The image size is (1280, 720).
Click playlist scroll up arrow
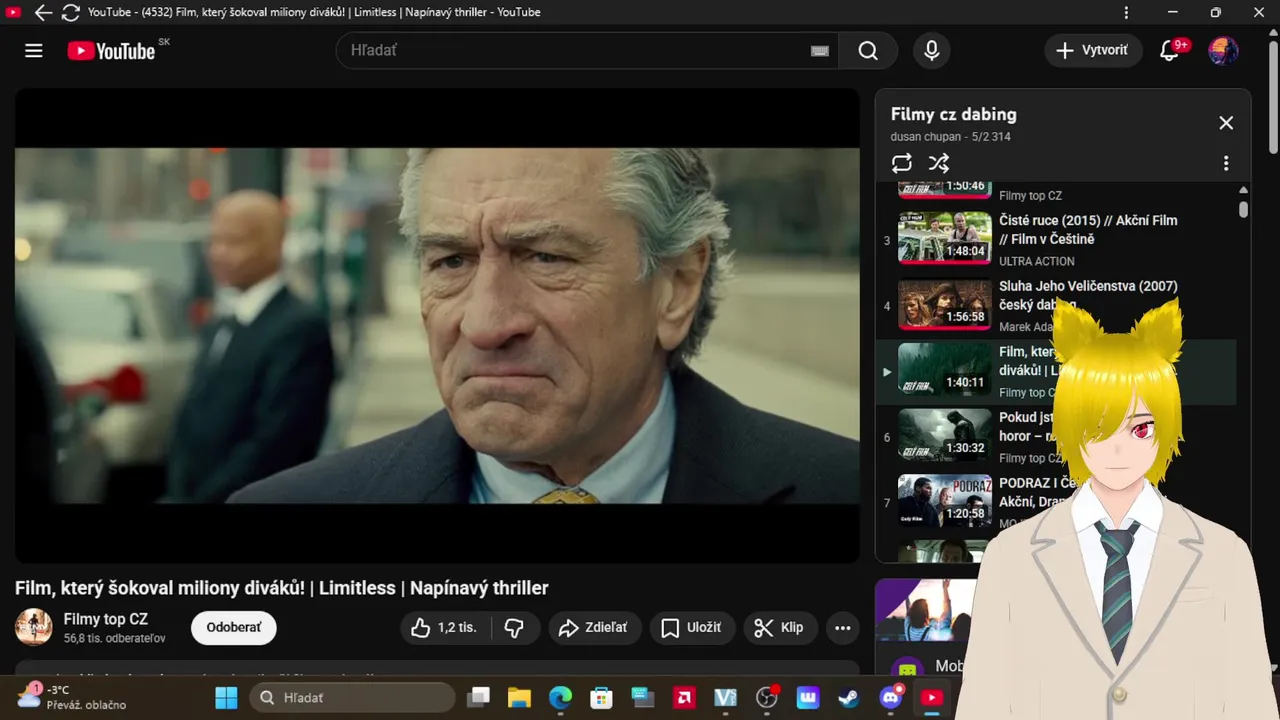click(1244, 190)
